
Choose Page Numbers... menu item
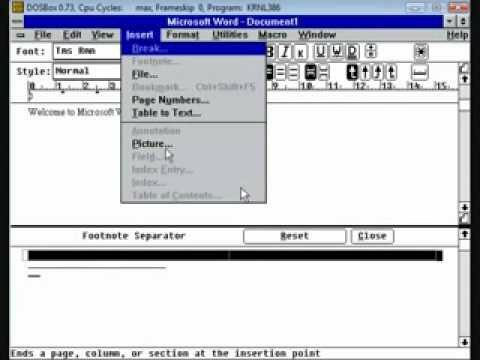coord(193,100)
